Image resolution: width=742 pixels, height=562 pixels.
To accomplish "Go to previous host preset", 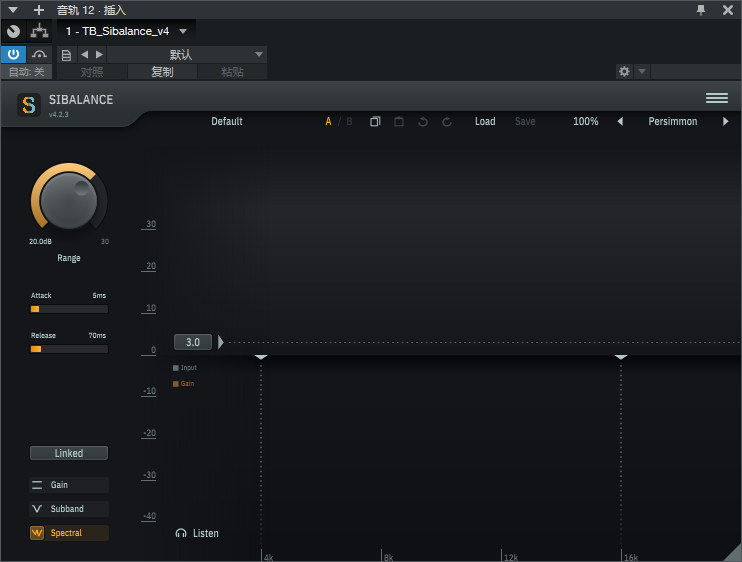I will click(84, 54).
